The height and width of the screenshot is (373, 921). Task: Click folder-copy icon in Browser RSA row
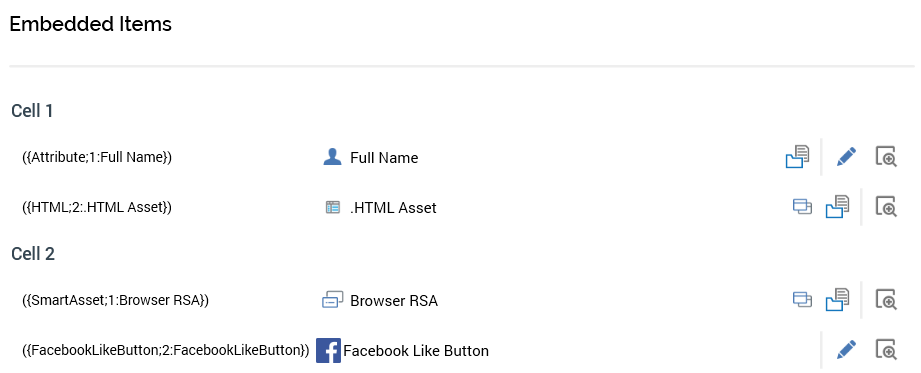(838, 300)
